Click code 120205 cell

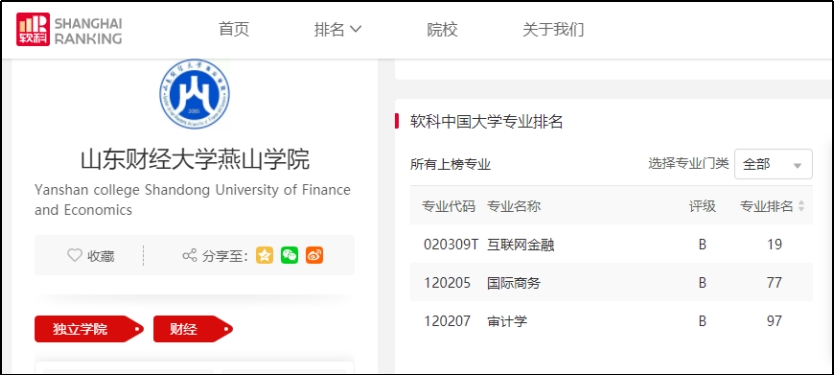pos(447,283)
